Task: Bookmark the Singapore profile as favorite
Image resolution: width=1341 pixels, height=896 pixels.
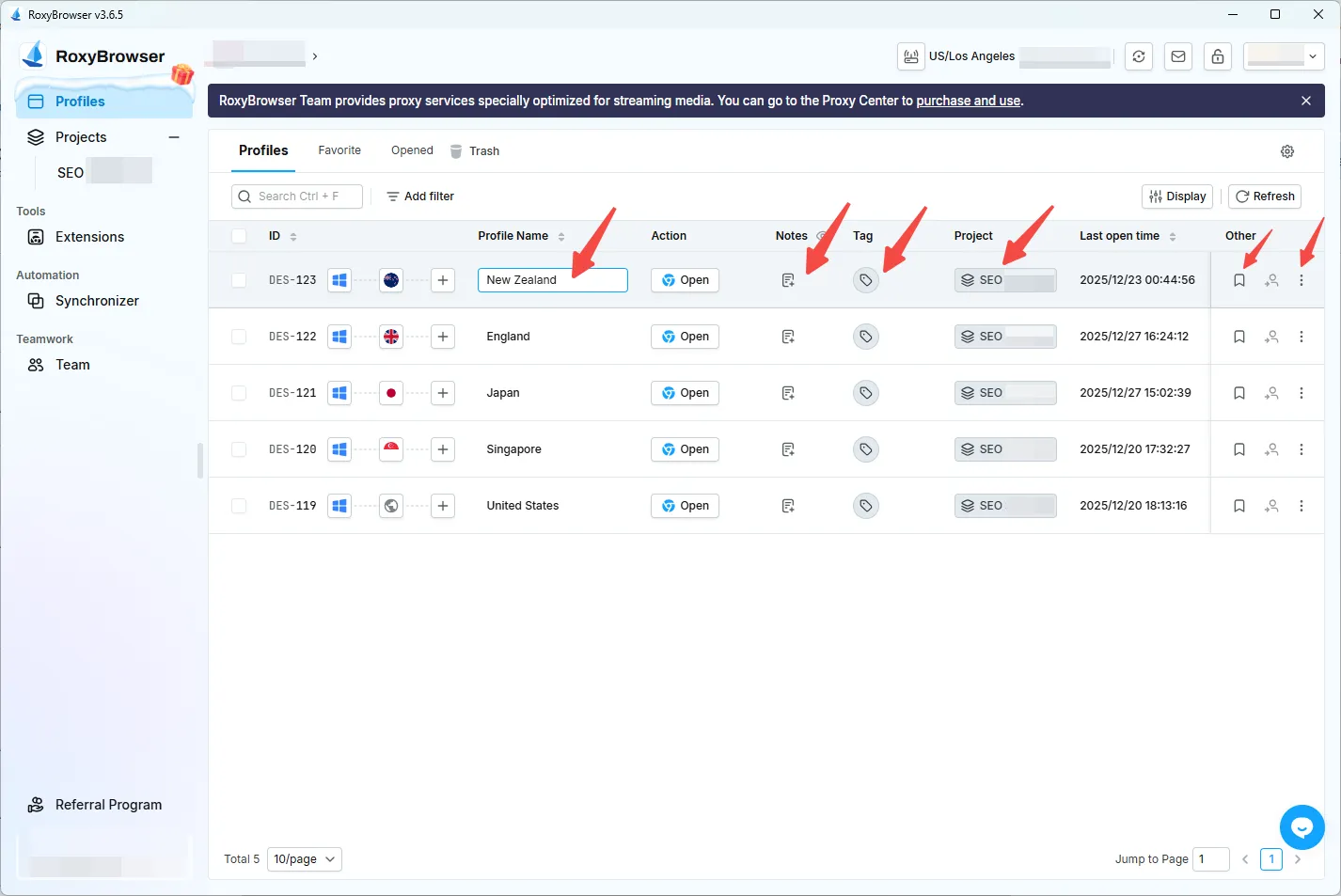Action: (x=1238, y=449)
